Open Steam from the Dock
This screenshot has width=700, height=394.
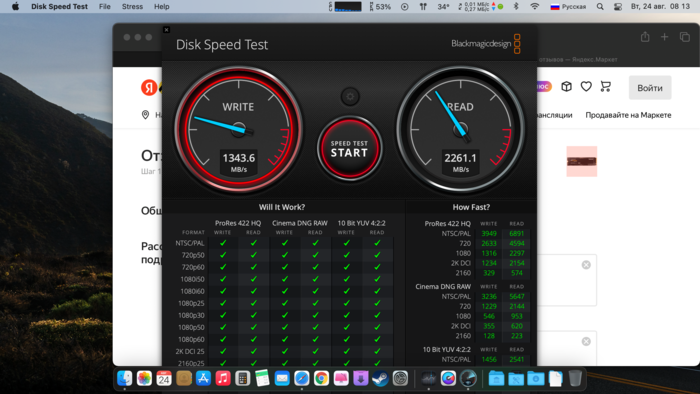tap(380, 378)
